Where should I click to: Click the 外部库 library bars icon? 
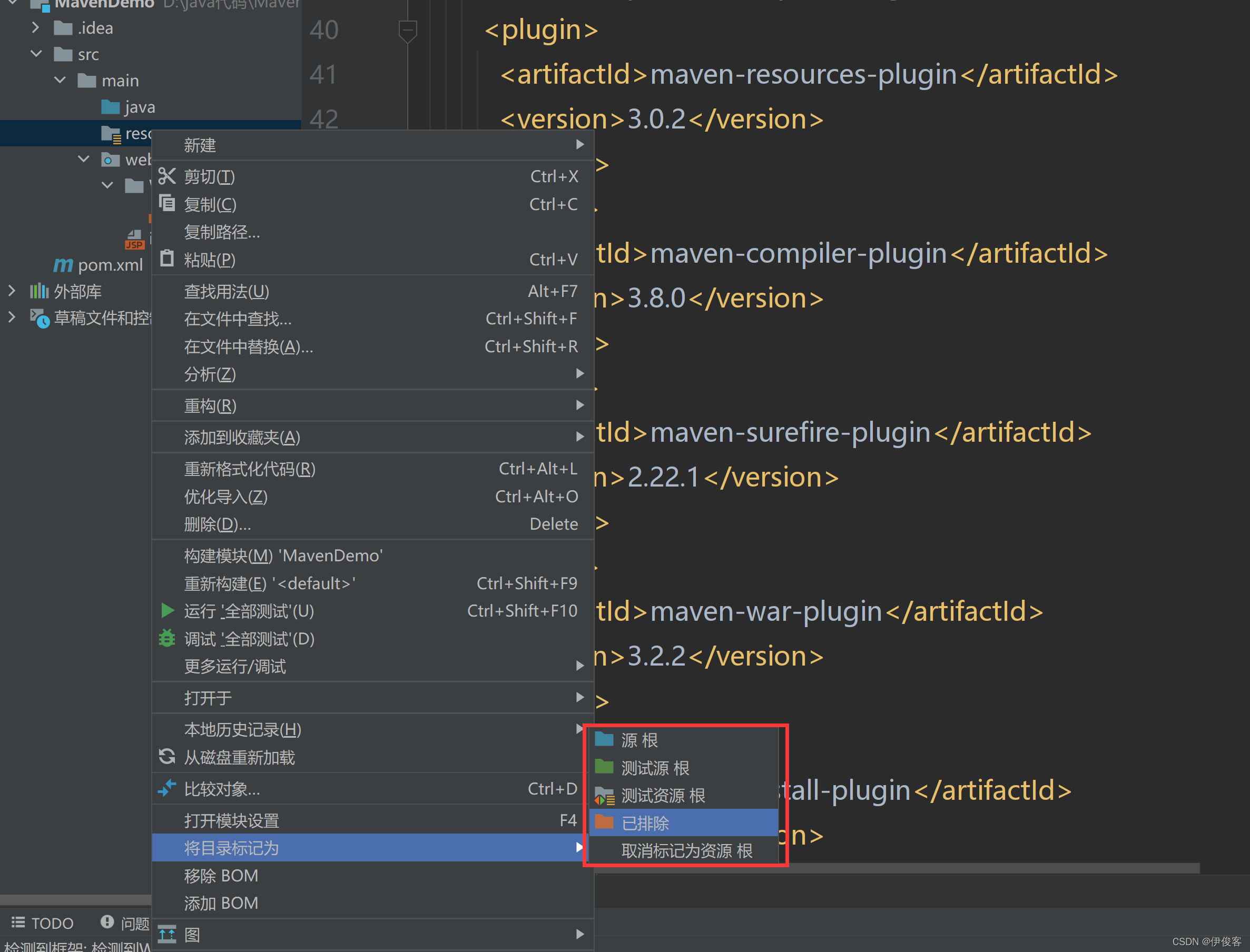pyautogui.click(x=38, y=291)
